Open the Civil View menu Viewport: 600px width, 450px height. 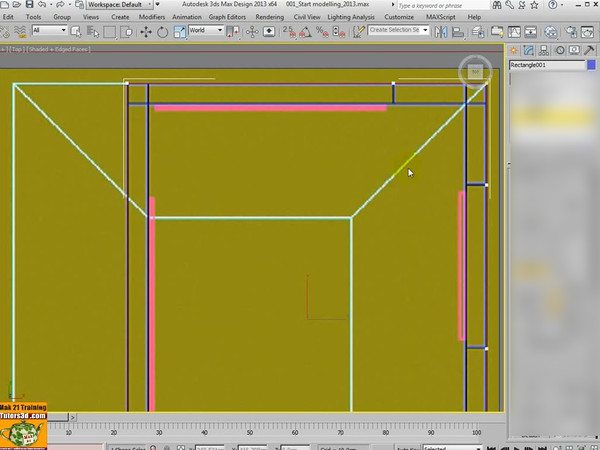pyautogui.click(x=307, y=17)
